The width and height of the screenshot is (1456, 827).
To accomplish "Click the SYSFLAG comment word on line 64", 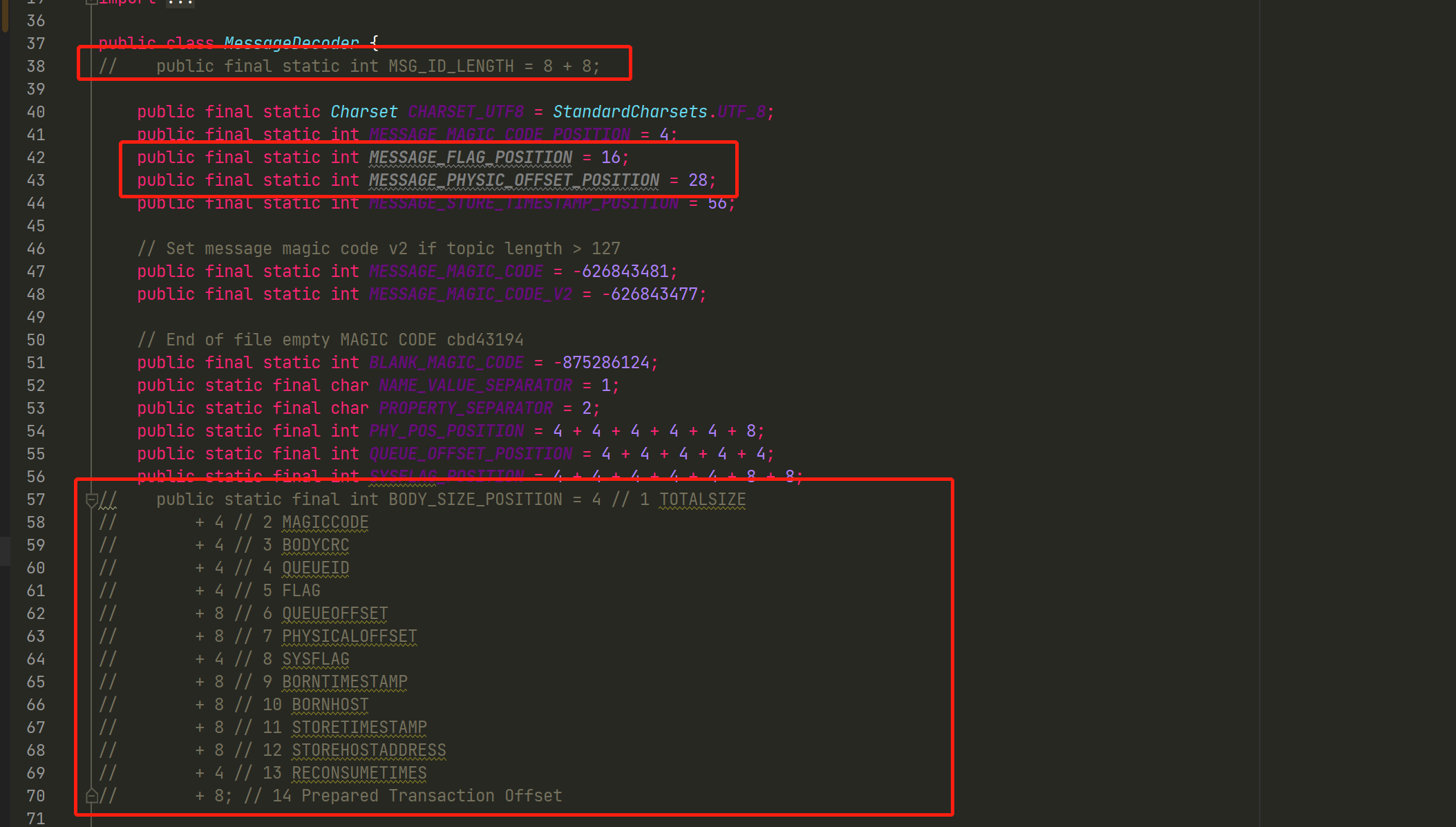I will [316, 659].
